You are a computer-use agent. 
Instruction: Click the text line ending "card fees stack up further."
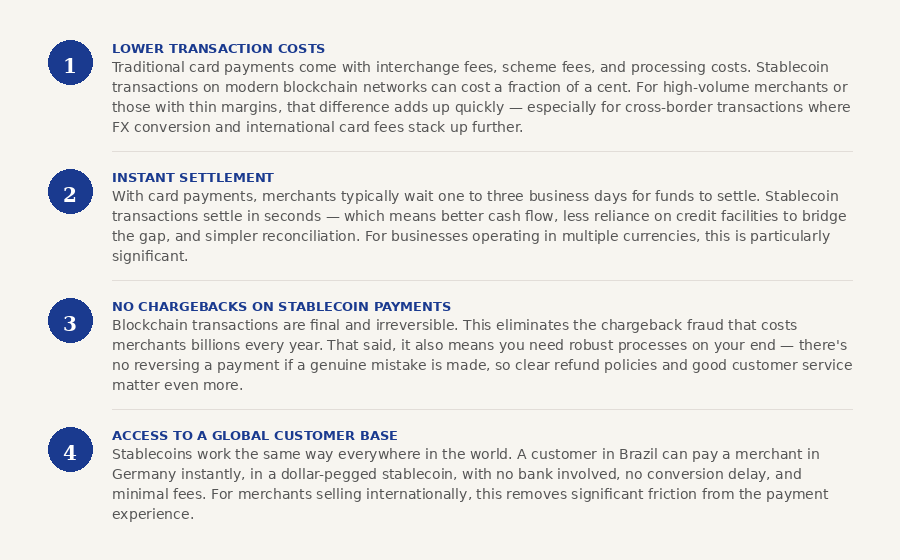pyautogui.click(x=317, y=127)
